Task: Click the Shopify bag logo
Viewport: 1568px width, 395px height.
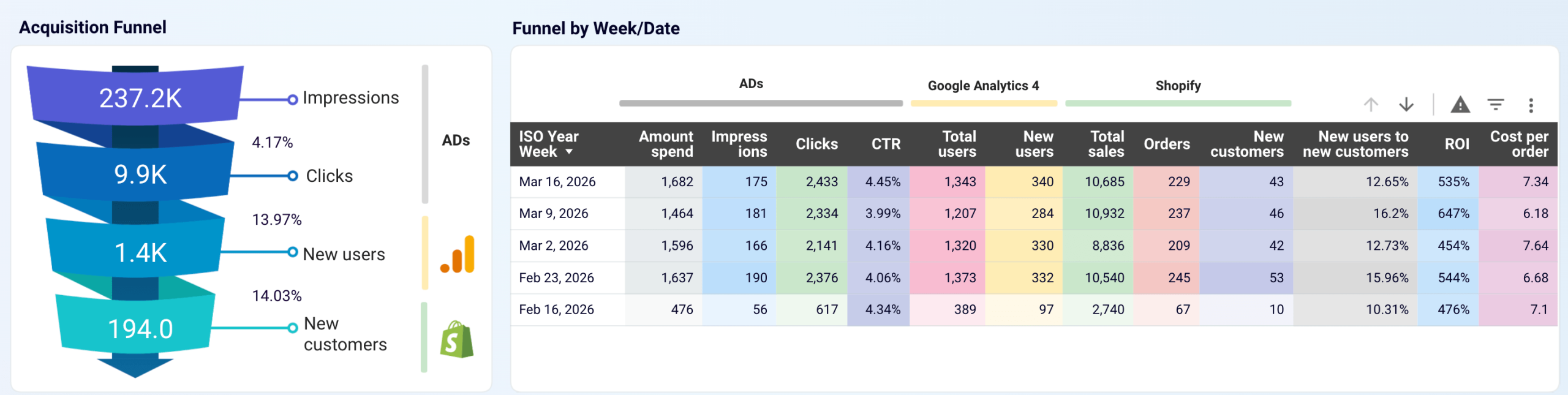Action: point(457,339)
